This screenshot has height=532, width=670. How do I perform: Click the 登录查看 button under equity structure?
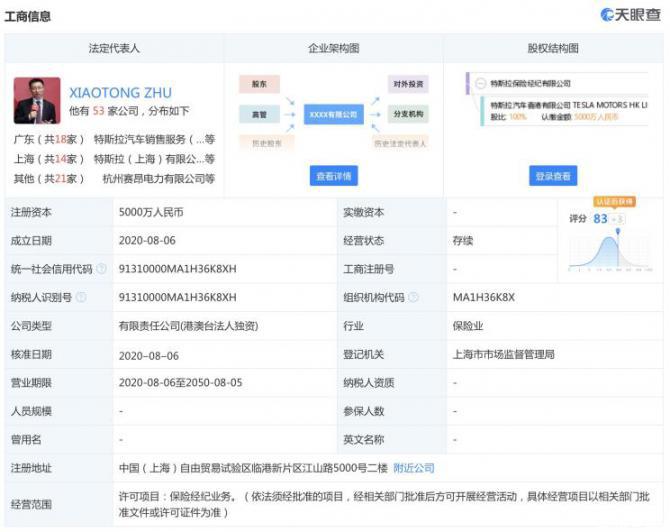pos(553,176)
